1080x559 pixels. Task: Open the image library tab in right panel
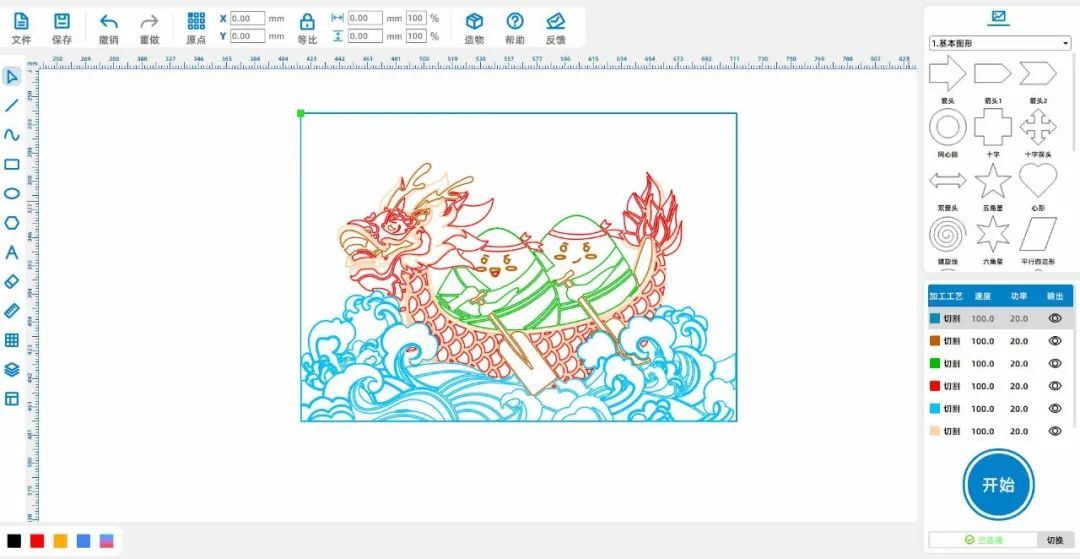[997, 17]
